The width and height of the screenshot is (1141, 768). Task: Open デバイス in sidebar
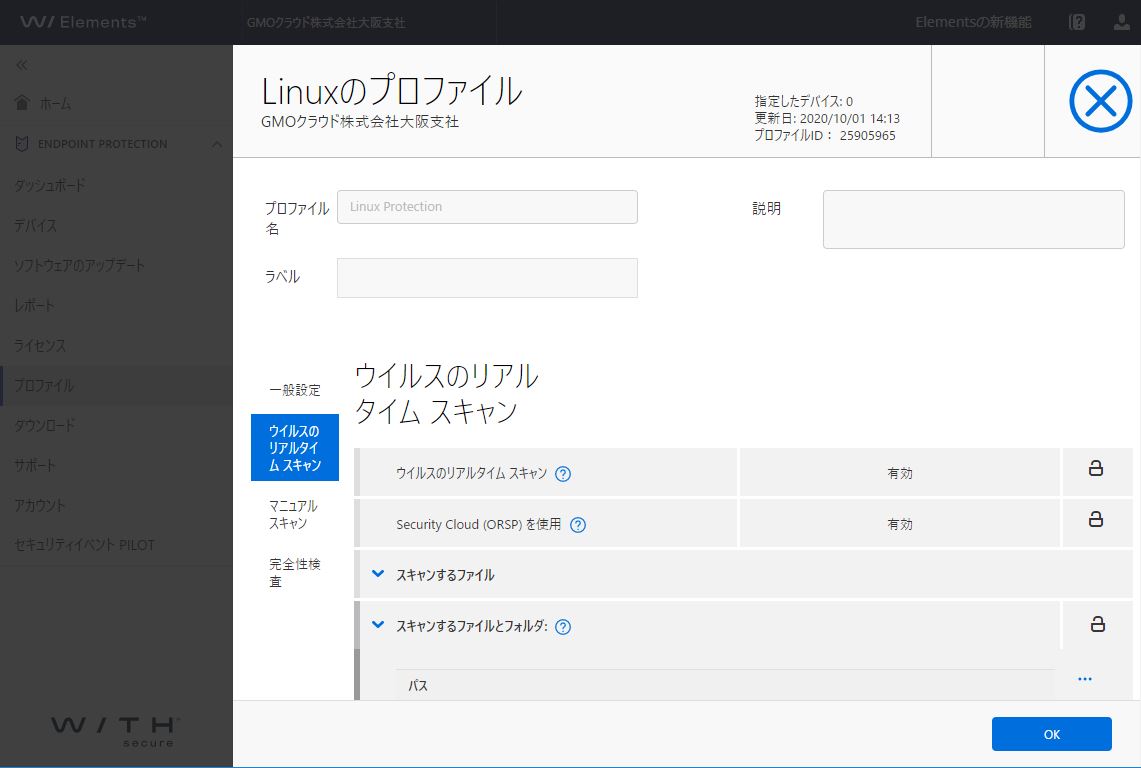point(36,226)
